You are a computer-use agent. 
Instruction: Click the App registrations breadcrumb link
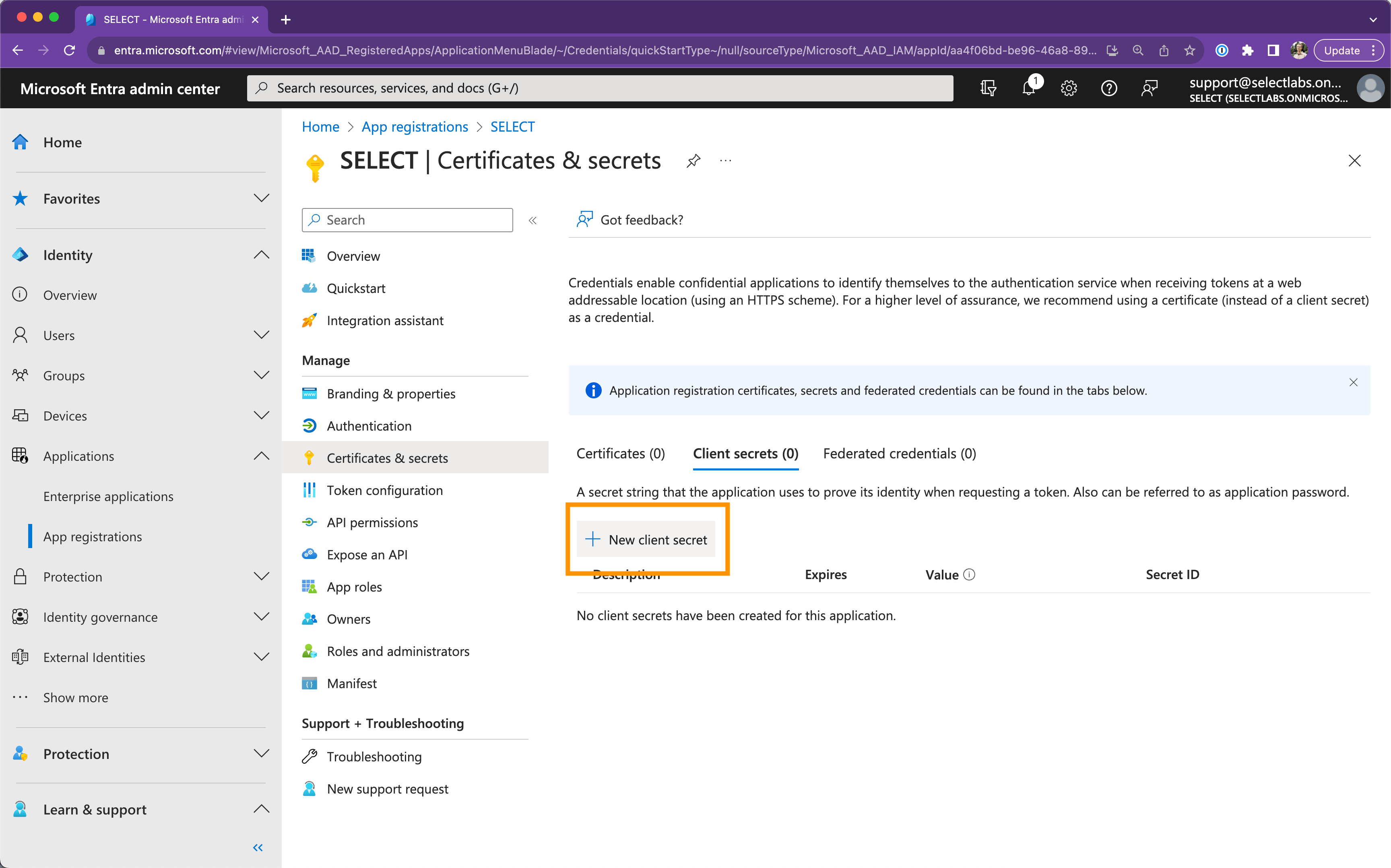tap(415, 127)
